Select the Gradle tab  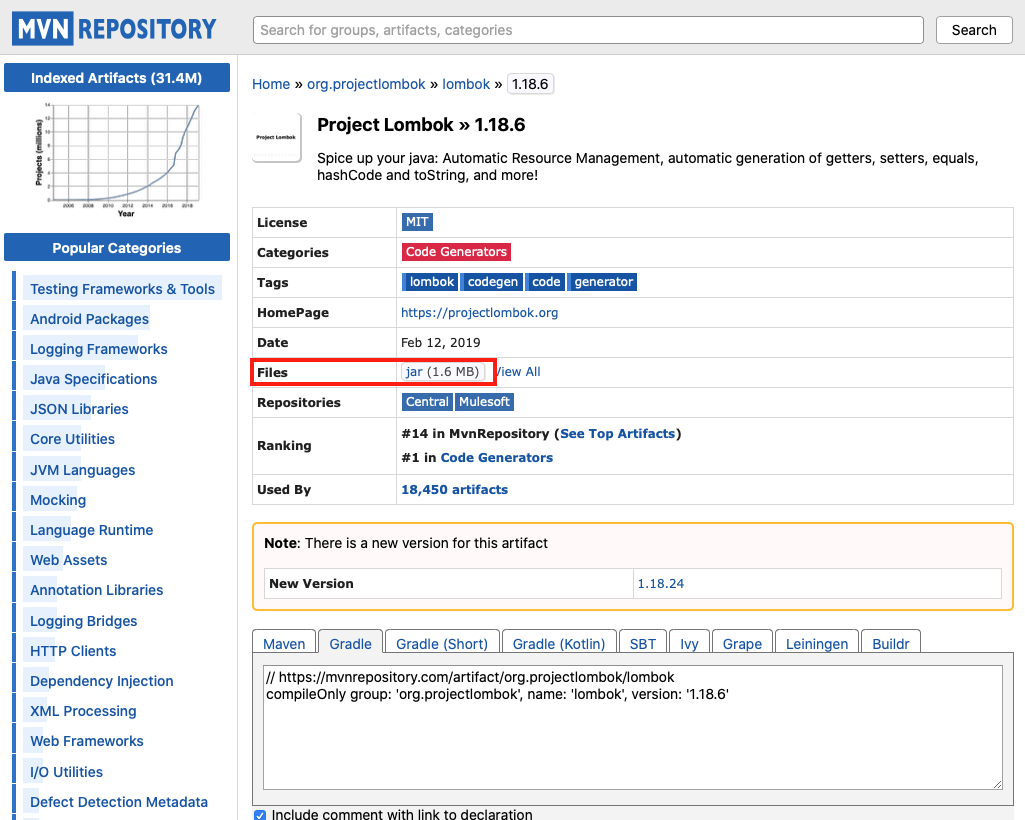pyautogui.click(x=350, y=643)
